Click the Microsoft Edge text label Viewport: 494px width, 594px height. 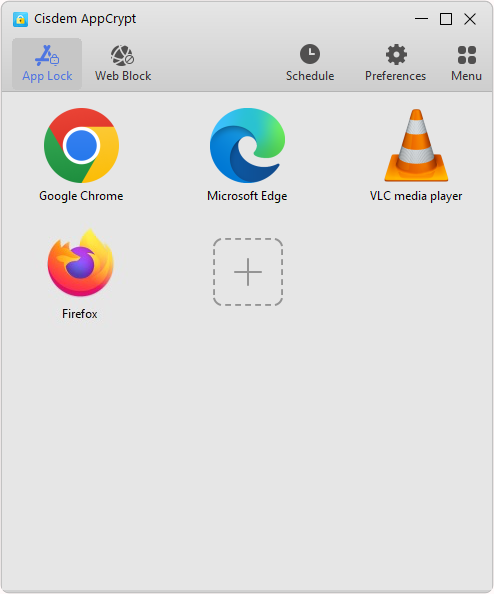pyautogui.click(x=247, y=196)
